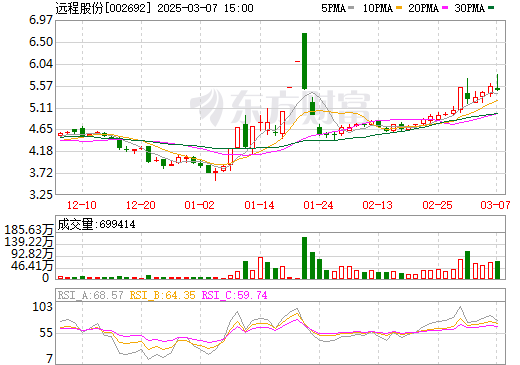Click the green 30PMA legend color dash
The height and width of the screenshot is (365, 520).
(x=491, y=8)
